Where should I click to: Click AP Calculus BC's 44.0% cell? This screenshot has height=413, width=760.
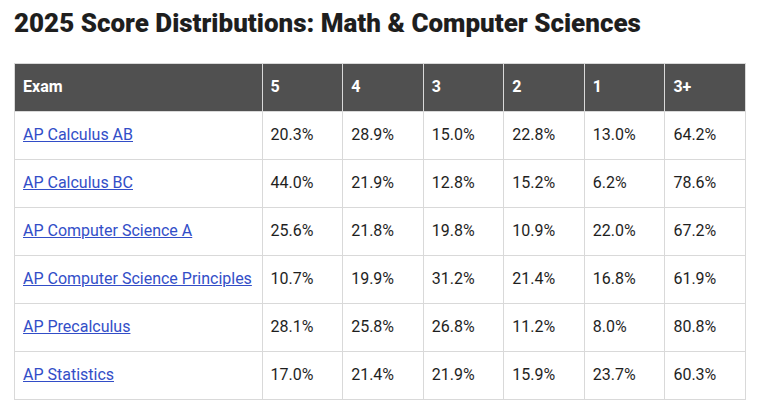[292, 183]
